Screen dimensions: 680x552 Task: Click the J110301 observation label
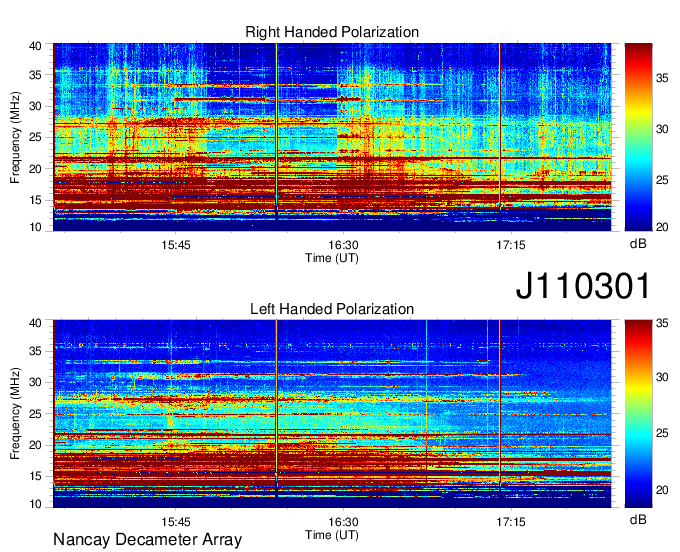[x=583, y=286]
